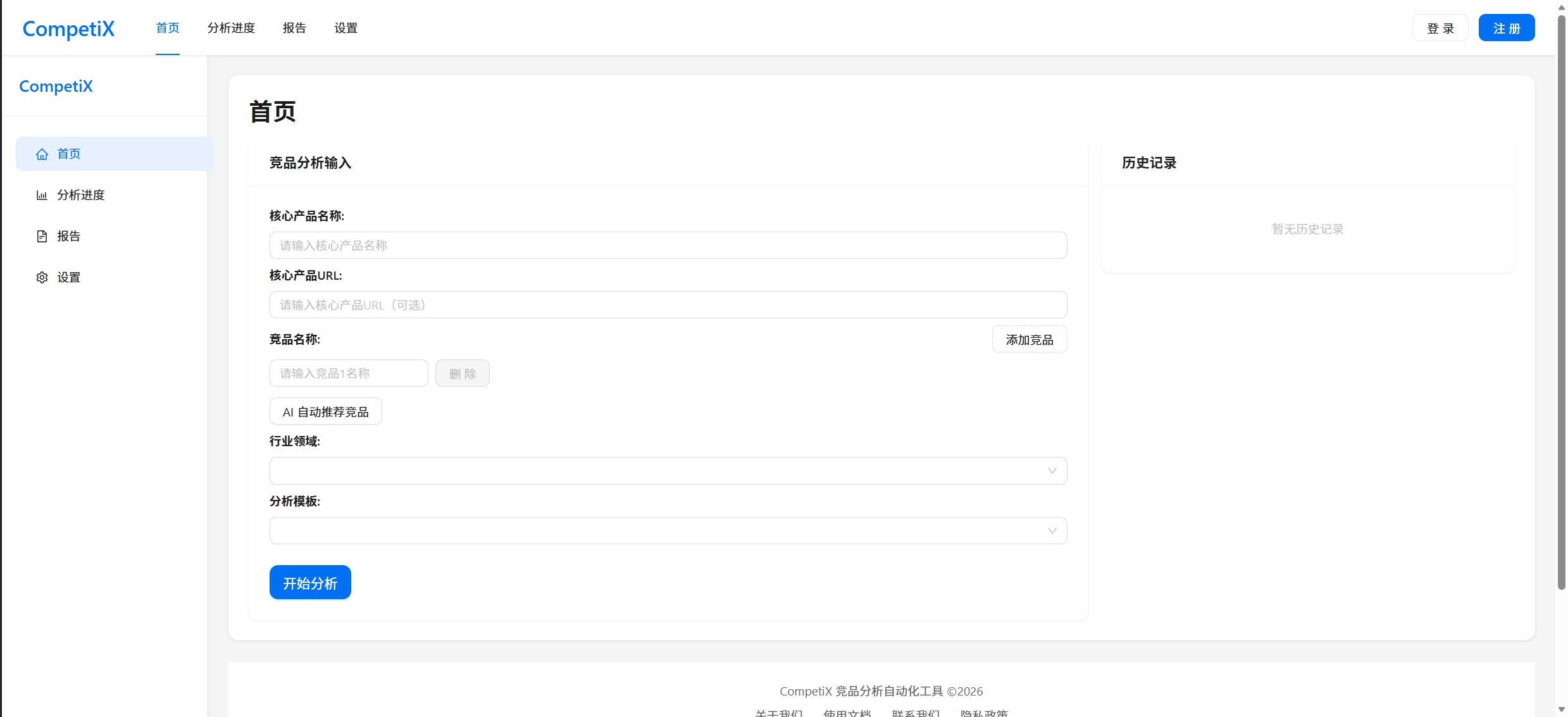Click the CompetiX logo in top header
This screenshot has width=1568, height=717.
coord(68,28)
